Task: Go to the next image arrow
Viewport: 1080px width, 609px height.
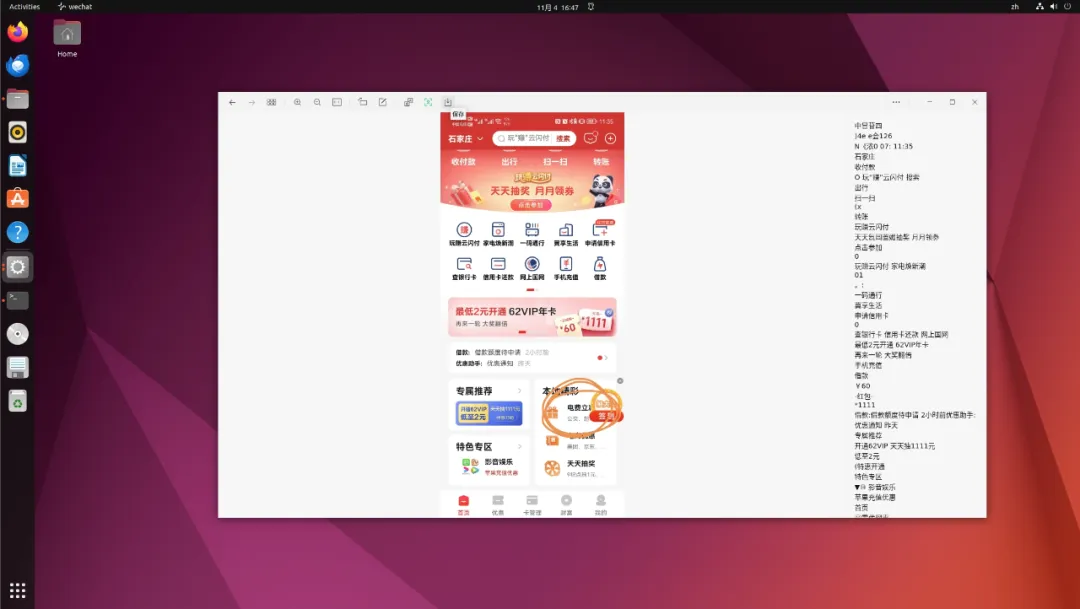Action: 252,102
